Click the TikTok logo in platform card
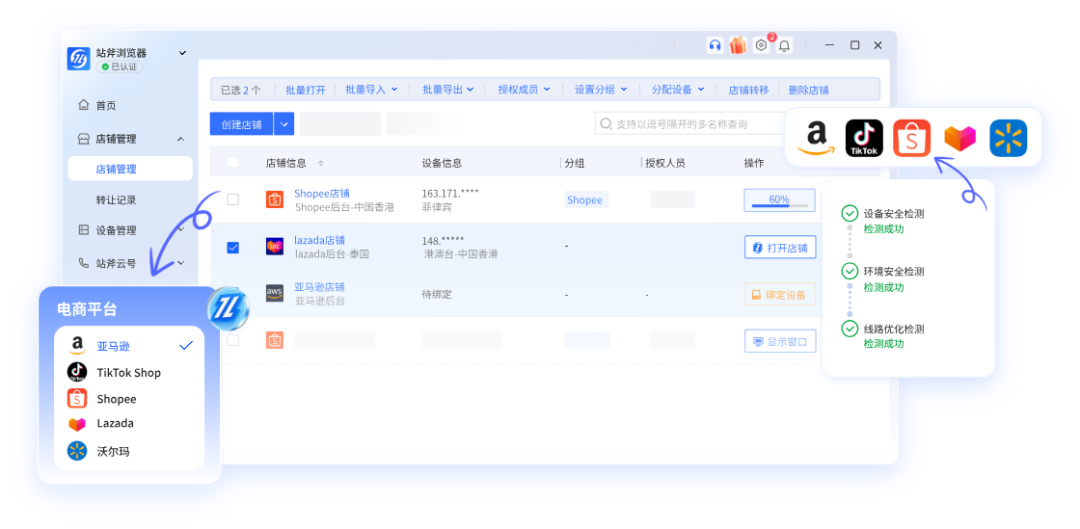1080x529 pixels. 864,138
